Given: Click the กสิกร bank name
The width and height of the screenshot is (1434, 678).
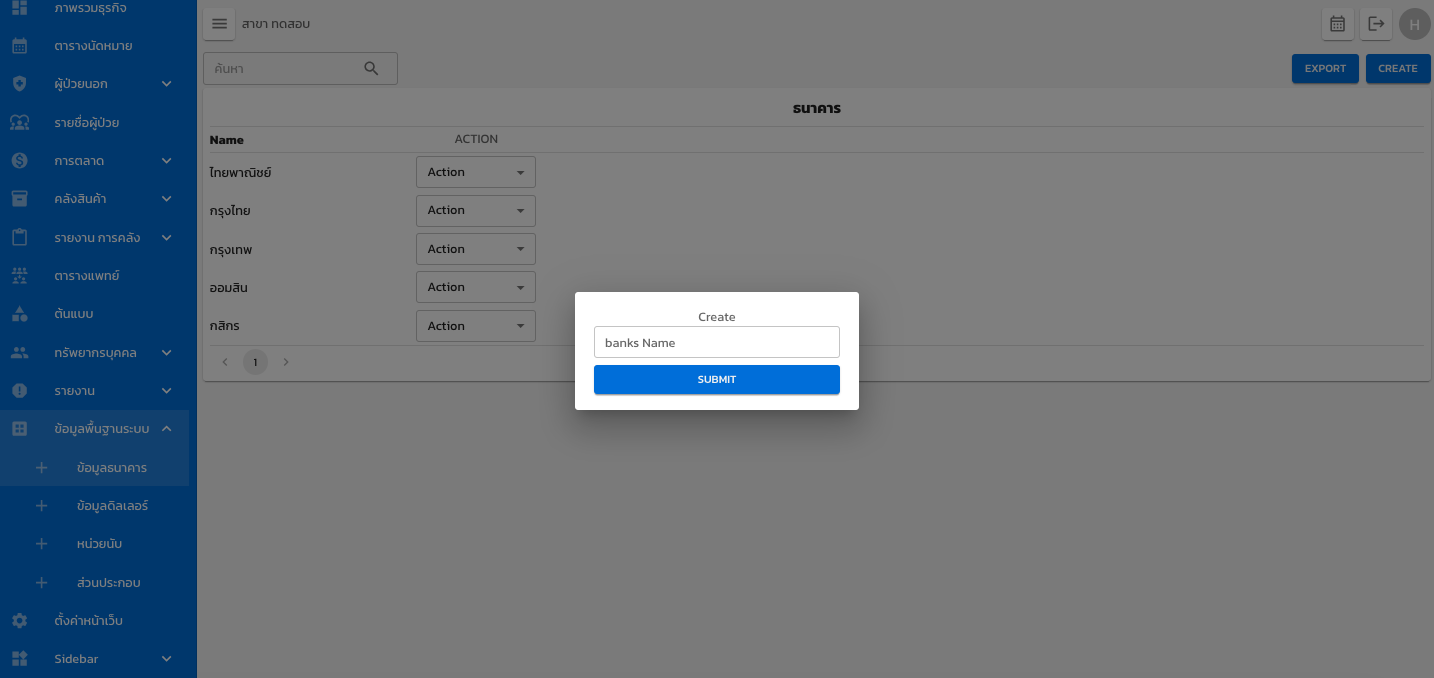Looking at the screenshot, I should pos(225,326).
